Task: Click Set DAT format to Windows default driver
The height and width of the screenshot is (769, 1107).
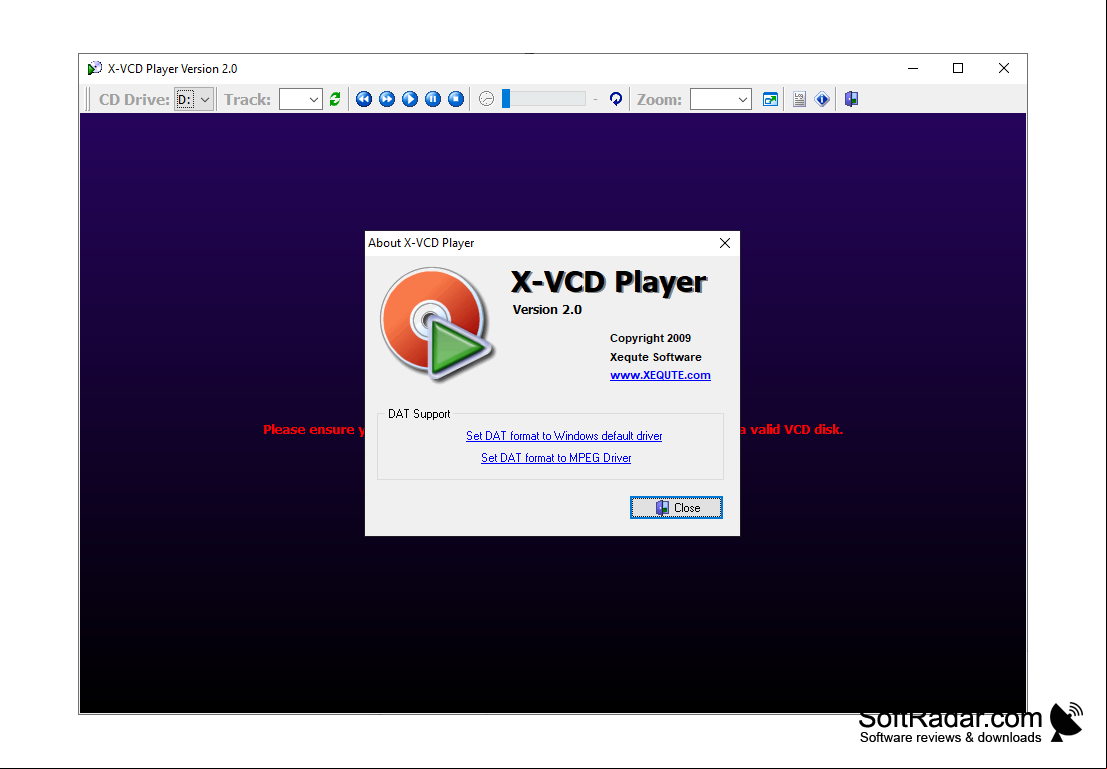Action: click(564, 436)
